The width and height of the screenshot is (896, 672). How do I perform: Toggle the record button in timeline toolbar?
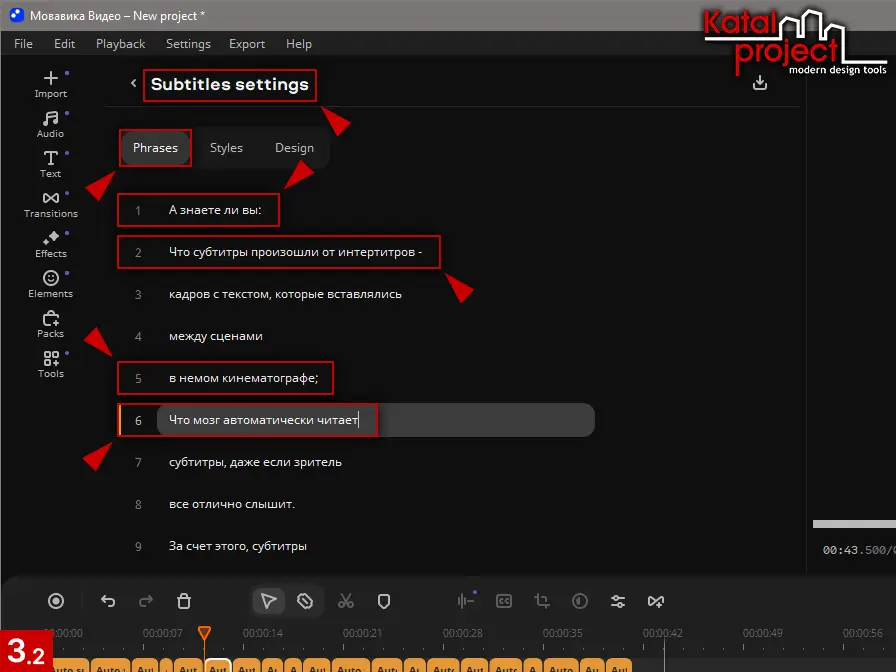(x=56, y=601)
